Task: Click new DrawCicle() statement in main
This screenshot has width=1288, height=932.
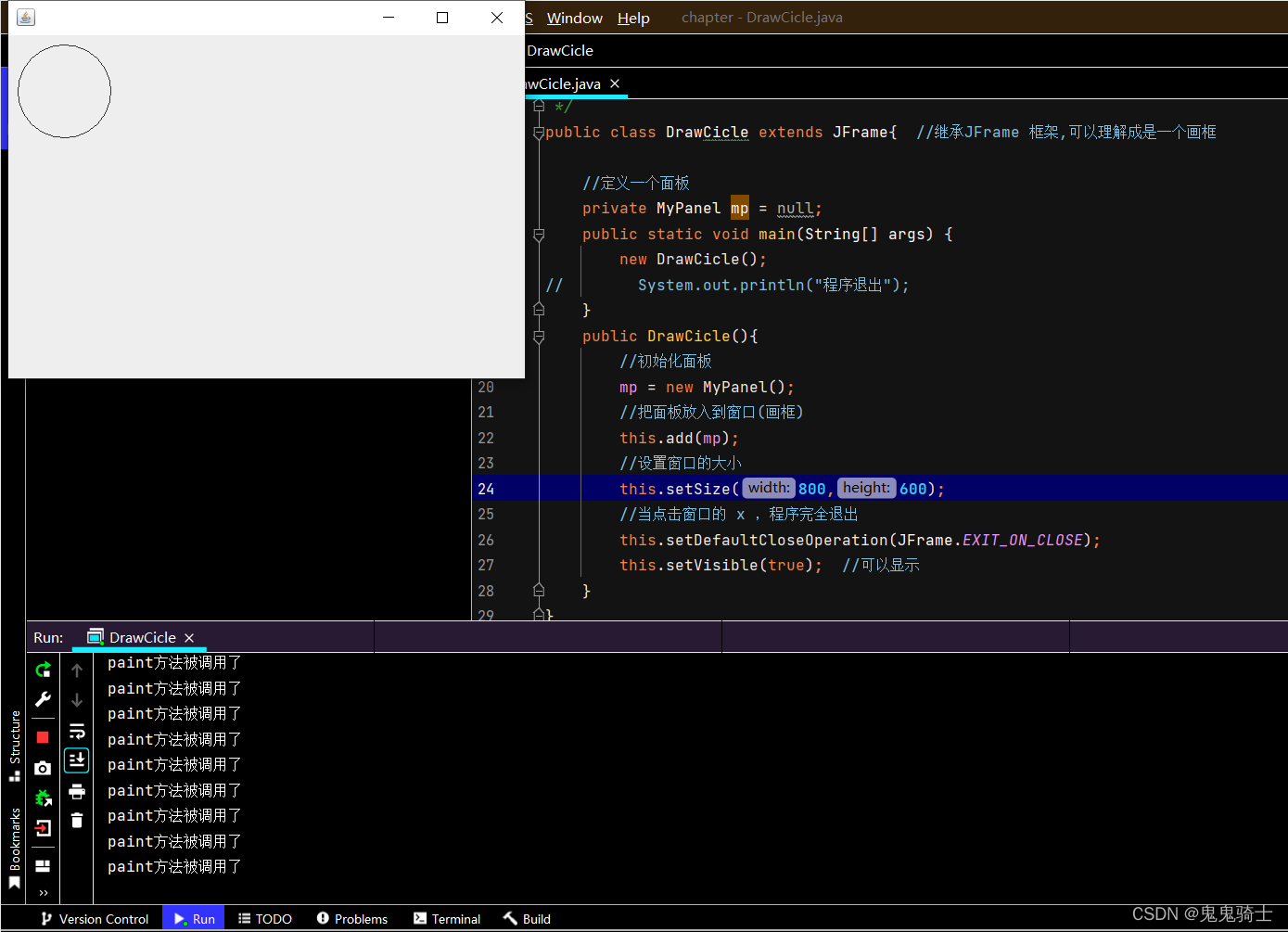Action: (693, 260)
